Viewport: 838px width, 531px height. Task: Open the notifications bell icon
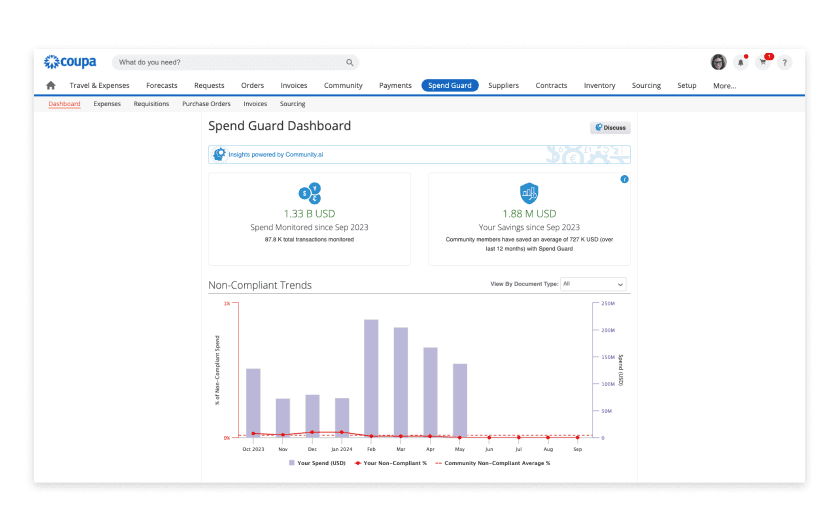click(741, 62)
